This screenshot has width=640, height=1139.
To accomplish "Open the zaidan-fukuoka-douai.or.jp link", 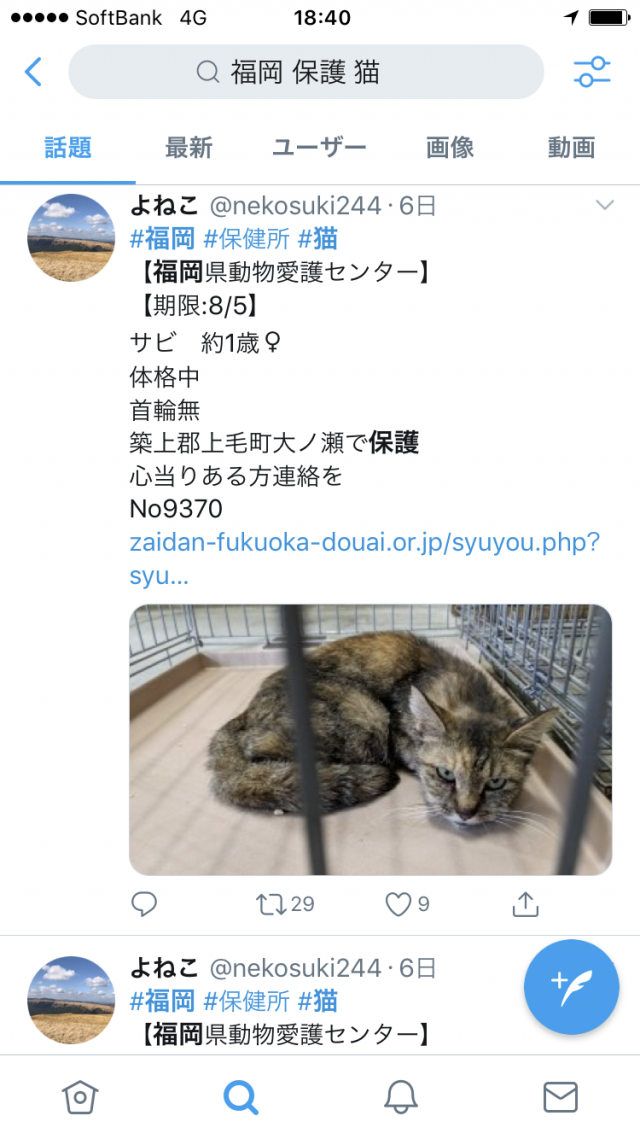I will click(365, 559).
